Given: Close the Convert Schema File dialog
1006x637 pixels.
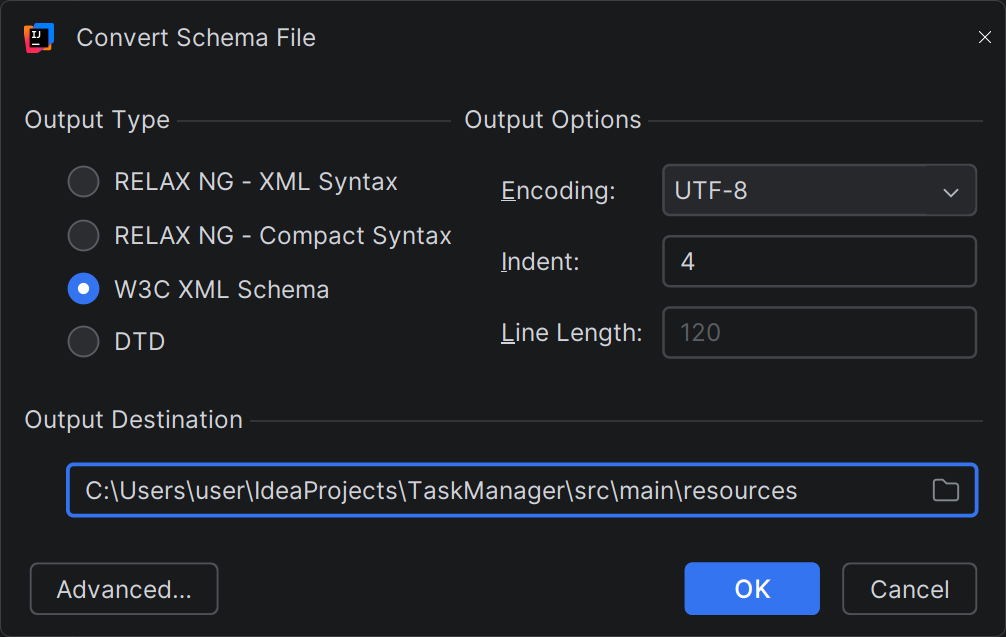Looking at the screenshot, I should [984, 38].
